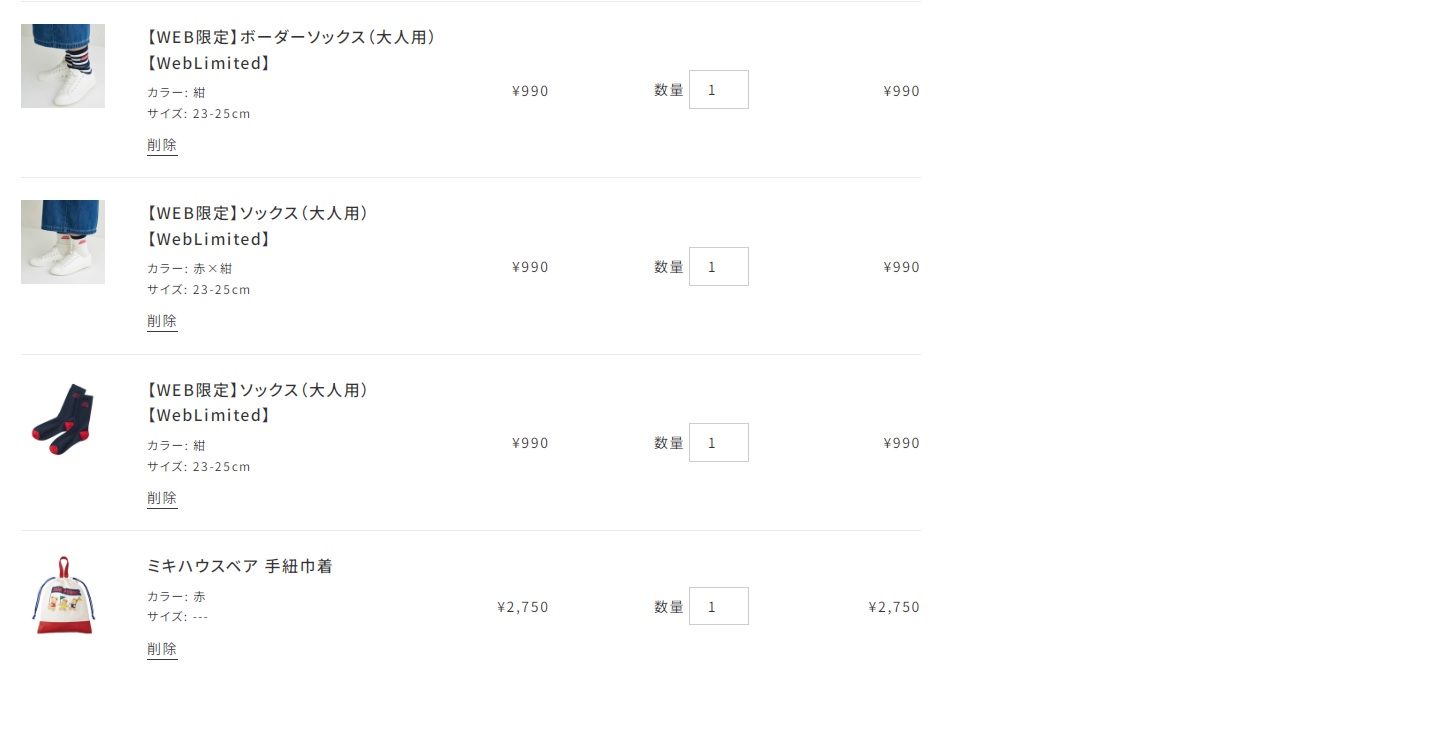Focus quantity field for border socks
Image resolution: width=1430 pixels, height=753 pixels.
click(719, 90)
